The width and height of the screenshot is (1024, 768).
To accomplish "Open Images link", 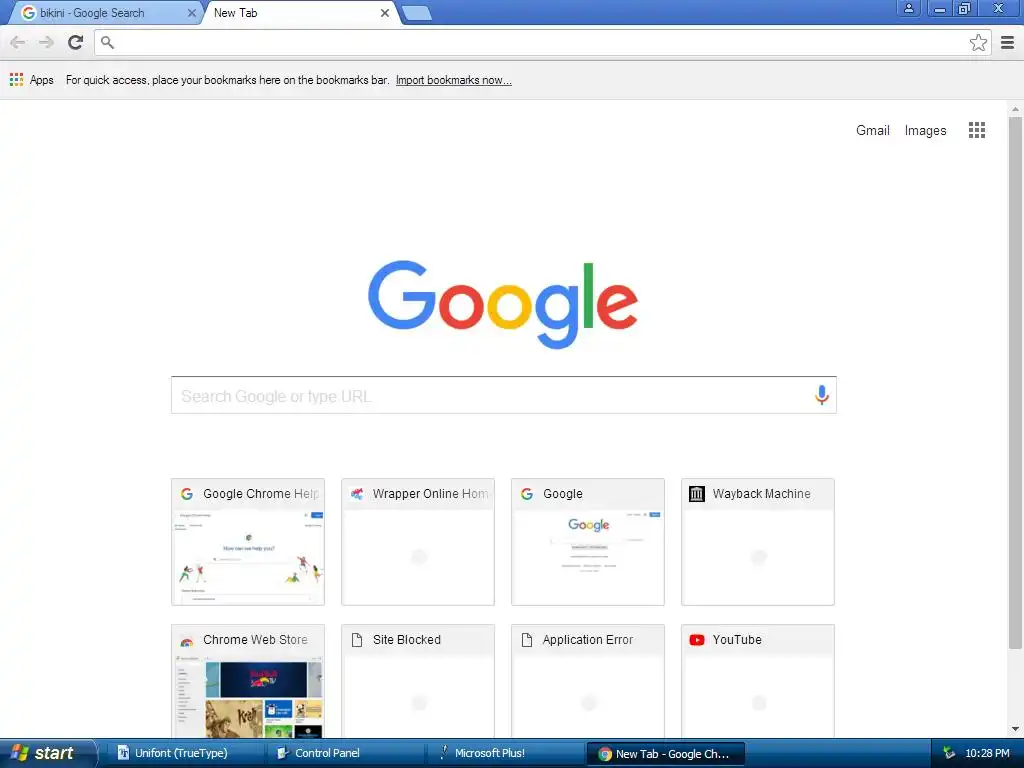I will 925,131.
